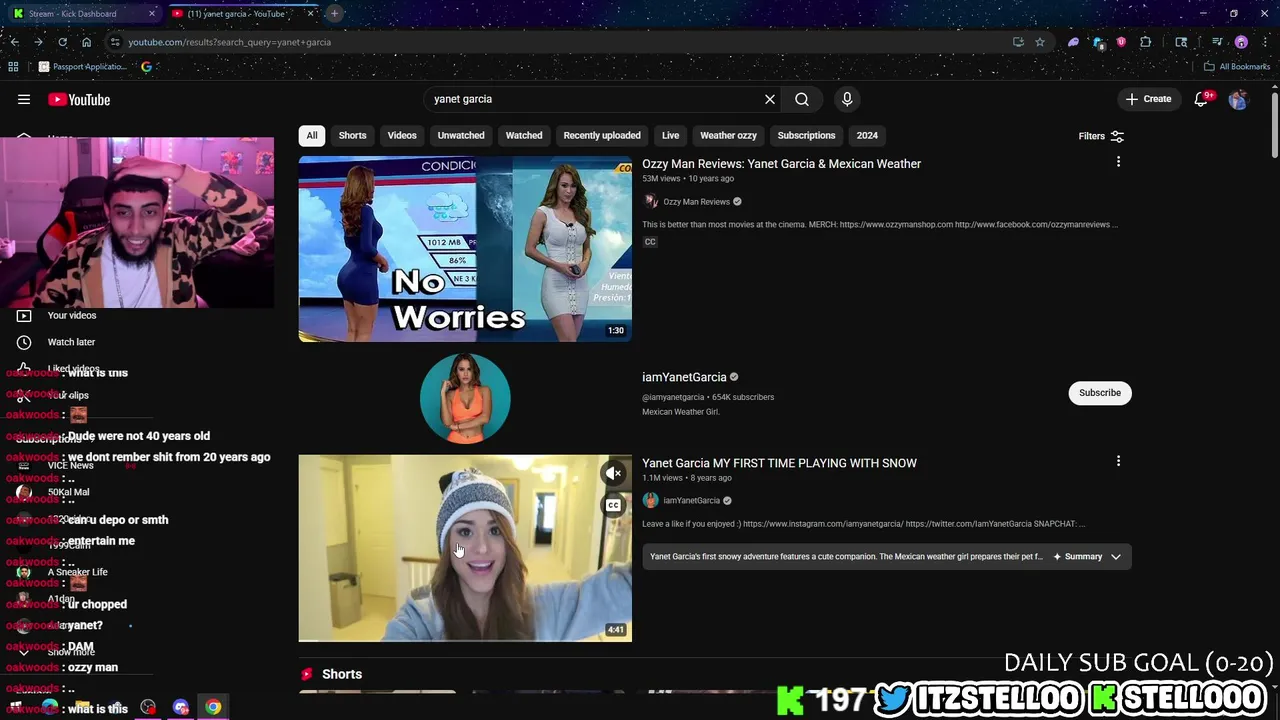This screenshot has width=1280, height=720.
Task: Go forward with the browser arrow
Action: (38, 42)
